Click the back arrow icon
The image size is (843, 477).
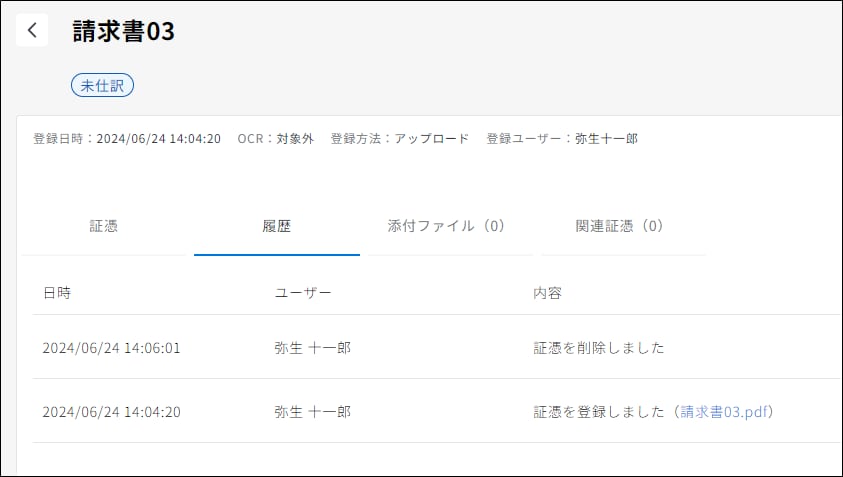point(32,30)
